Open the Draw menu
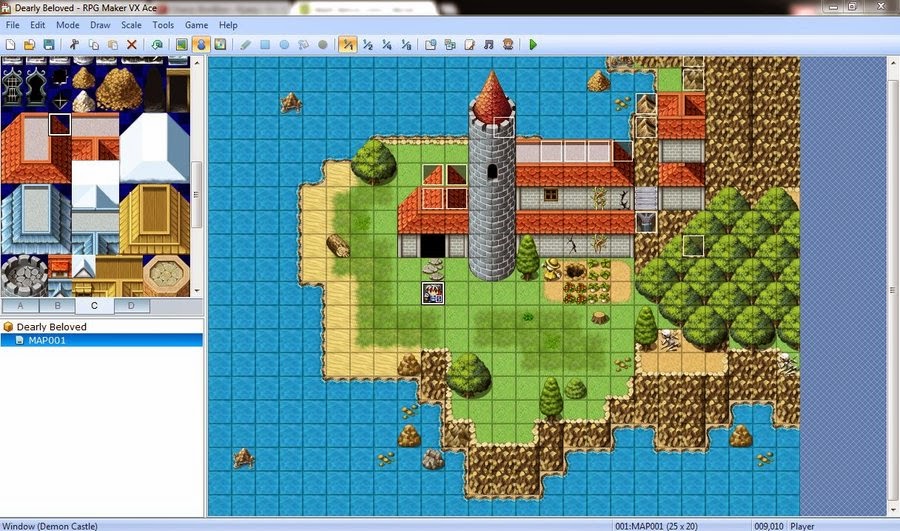900x531 pixels. (x=100, y=25)
